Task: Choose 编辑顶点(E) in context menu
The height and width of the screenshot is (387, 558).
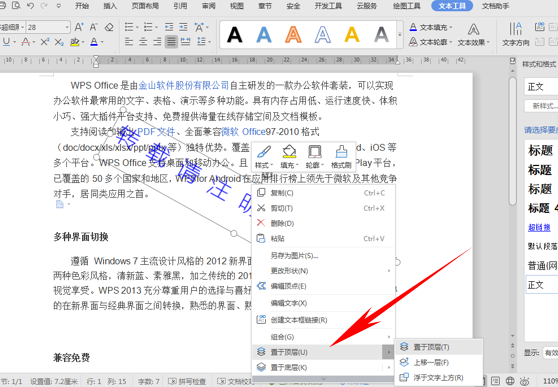Action: (323, 286)
